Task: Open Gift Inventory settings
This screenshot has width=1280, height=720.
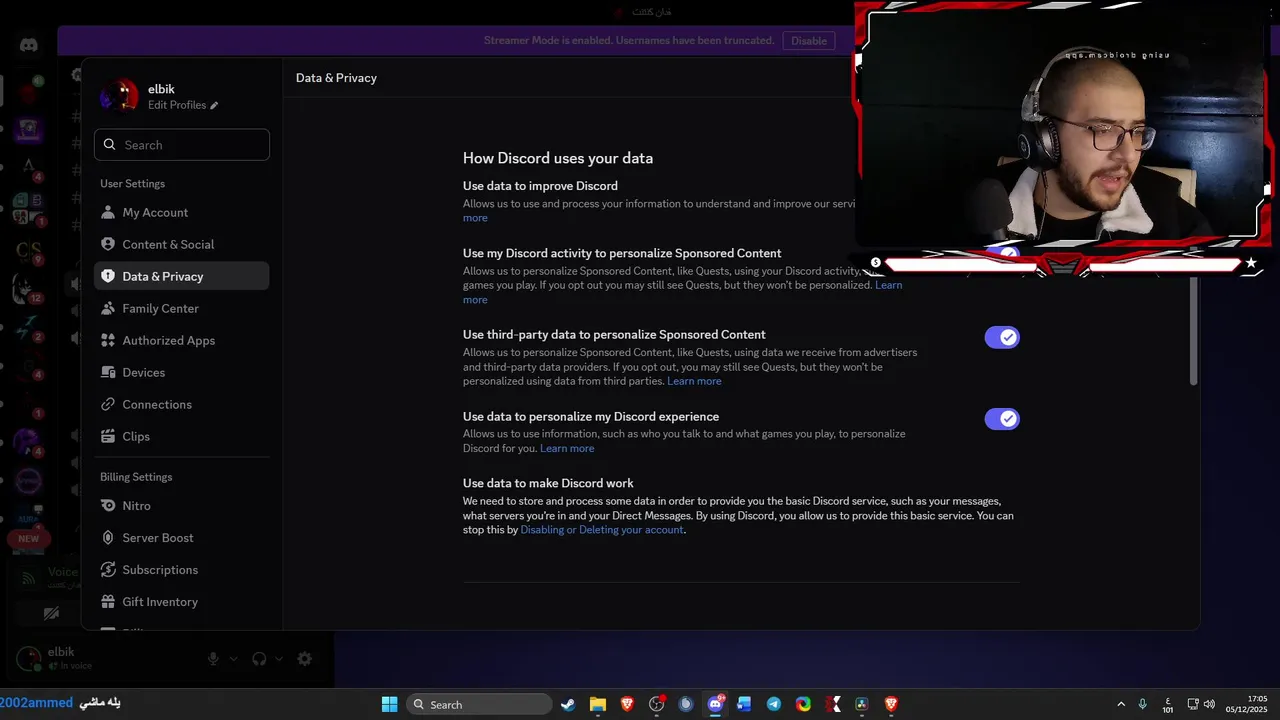Action: [182, 601]
